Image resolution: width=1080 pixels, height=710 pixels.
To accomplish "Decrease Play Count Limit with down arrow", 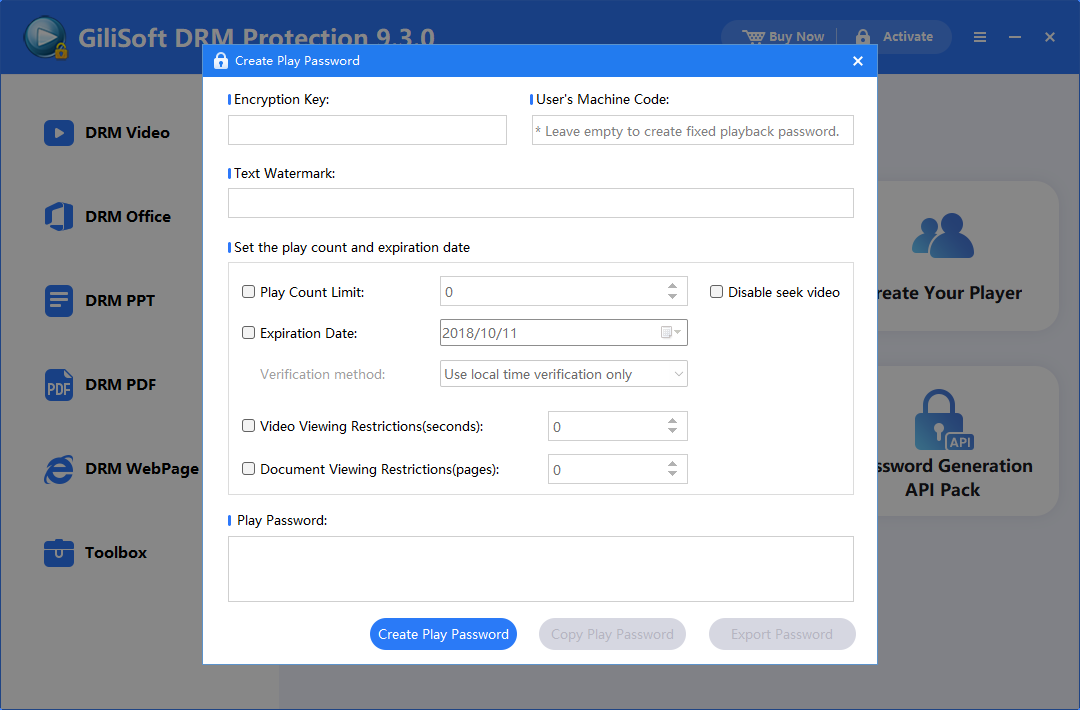I will [x=672, y=297].
